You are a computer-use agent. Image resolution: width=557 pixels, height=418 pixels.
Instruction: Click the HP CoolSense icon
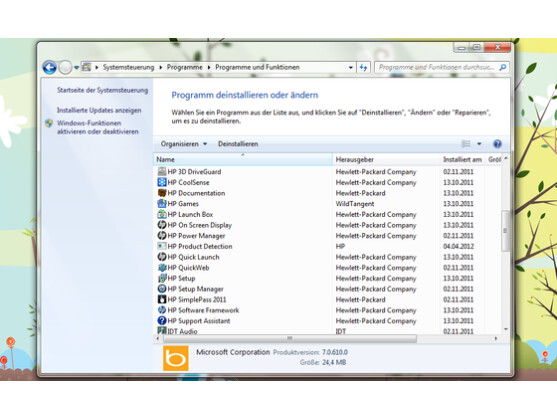[162, 182]
